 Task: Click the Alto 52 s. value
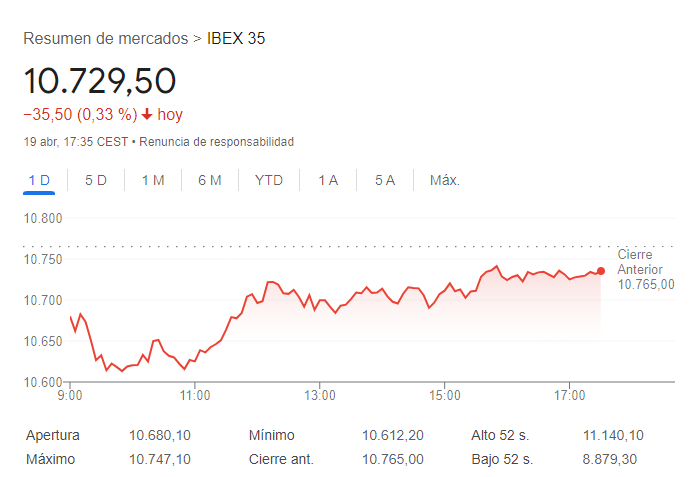[x=613, y=436]
